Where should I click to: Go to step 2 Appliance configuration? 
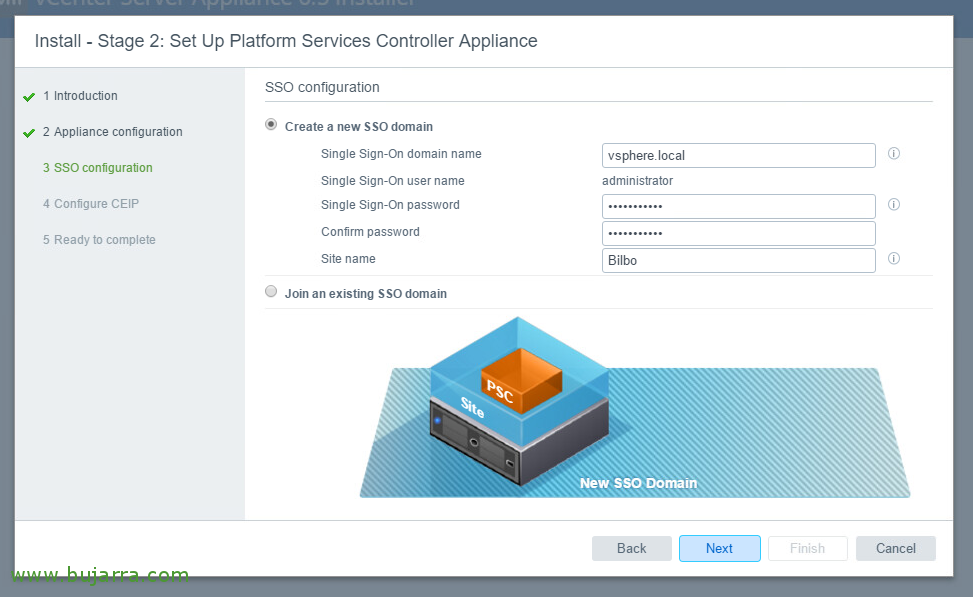coord(112,132)
